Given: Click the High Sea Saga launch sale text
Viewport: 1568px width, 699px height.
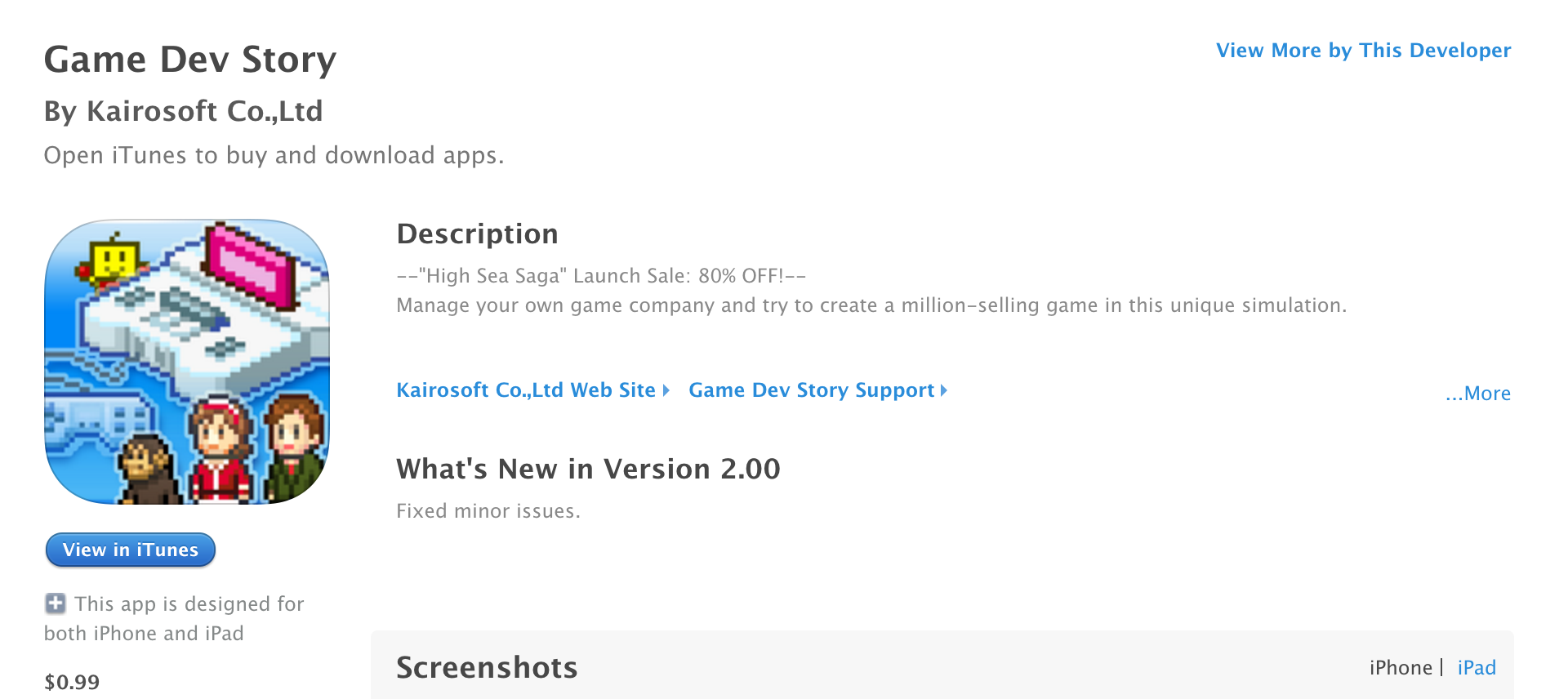Looking at the screenshot, I should [x=601, y=276].
